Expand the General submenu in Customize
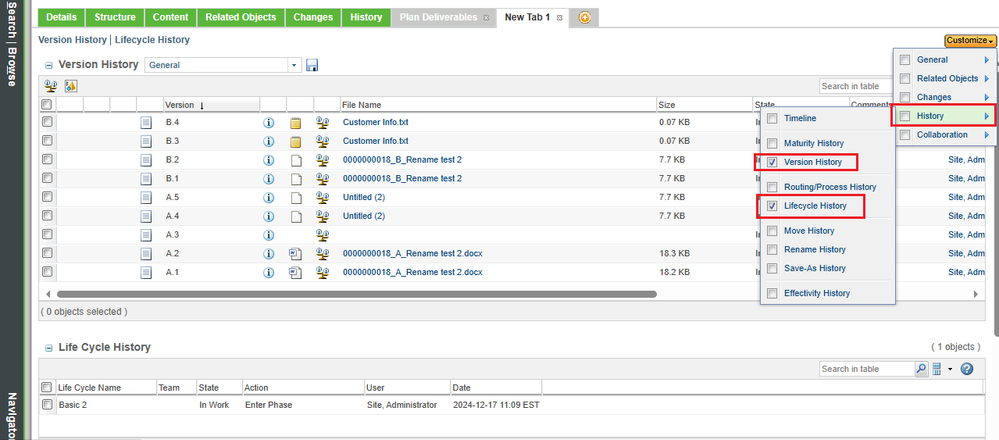This screenshot has width=999, height=440. 986,60
